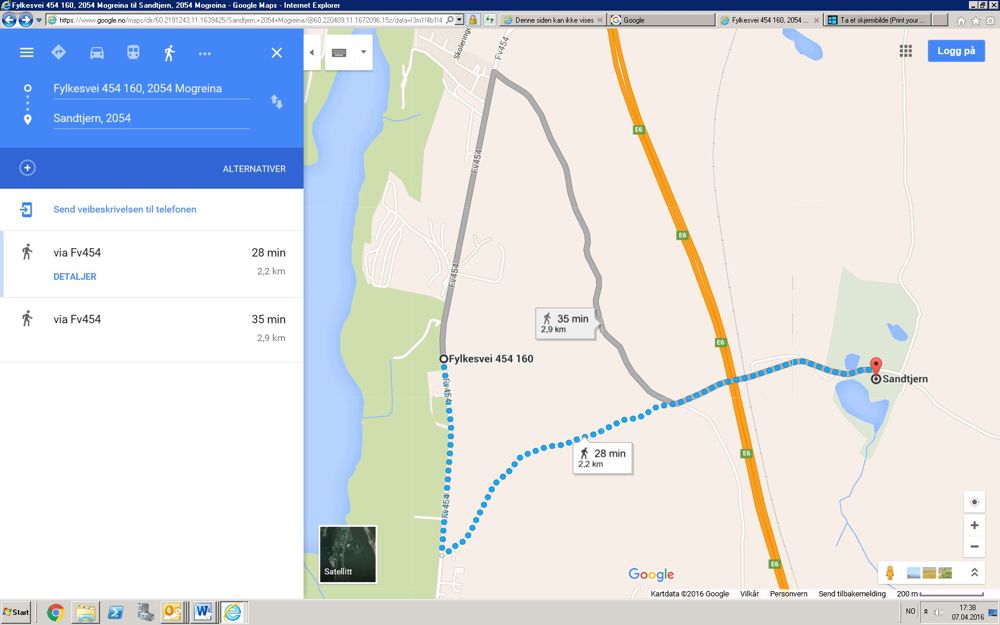This screenshot has height=625, width=1000.
Task: Open Internet Explorer tools gear
Action: (x=989, y=20)
